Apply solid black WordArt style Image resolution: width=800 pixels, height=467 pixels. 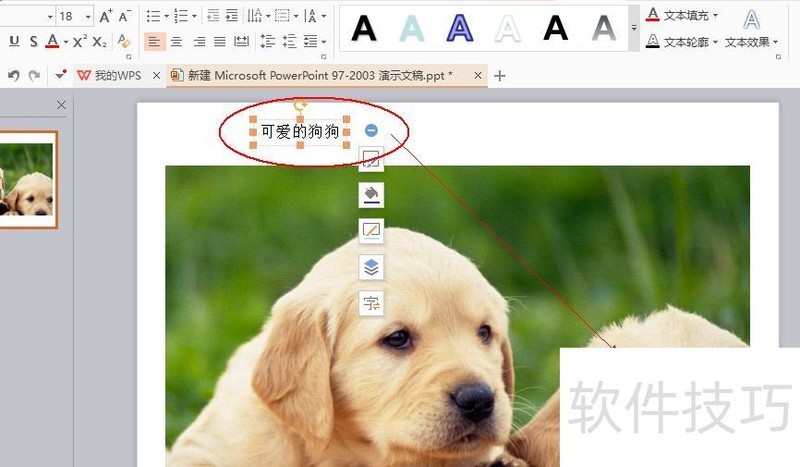click(556, 29)
